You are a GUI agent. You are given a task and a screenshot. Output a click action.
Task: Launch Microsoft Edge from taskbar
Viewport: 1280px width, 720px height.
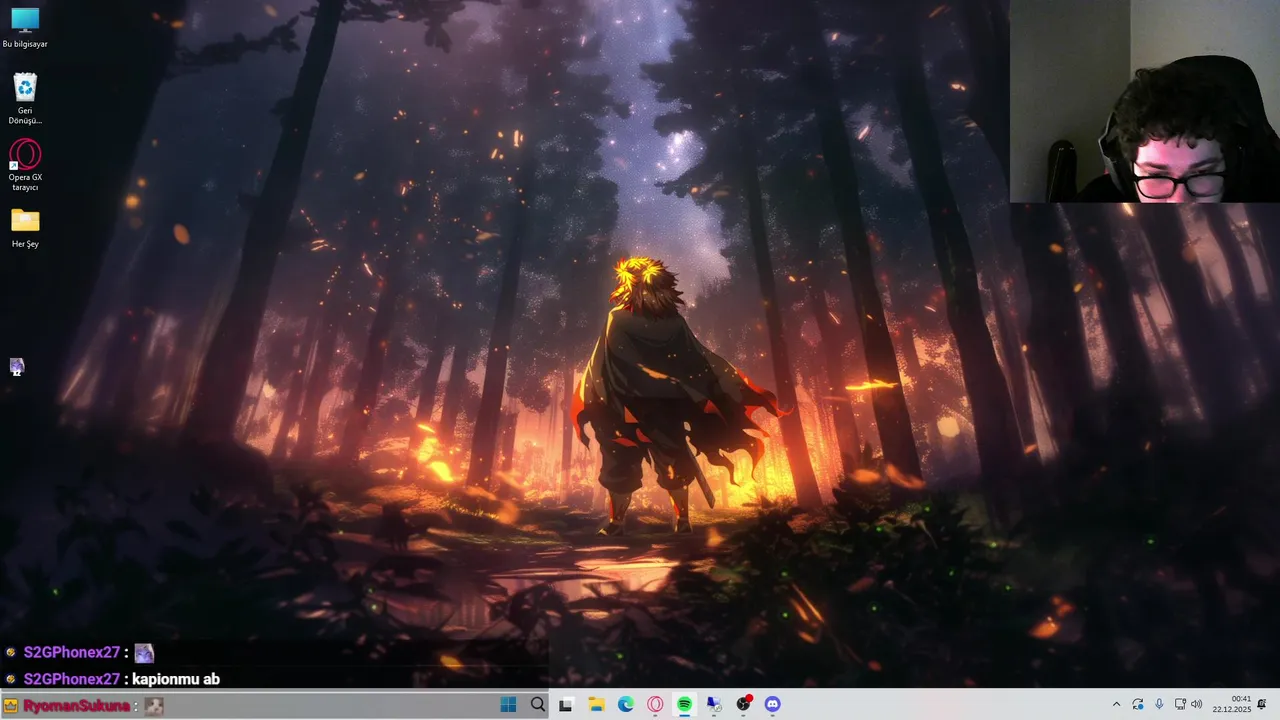[626, 704]
